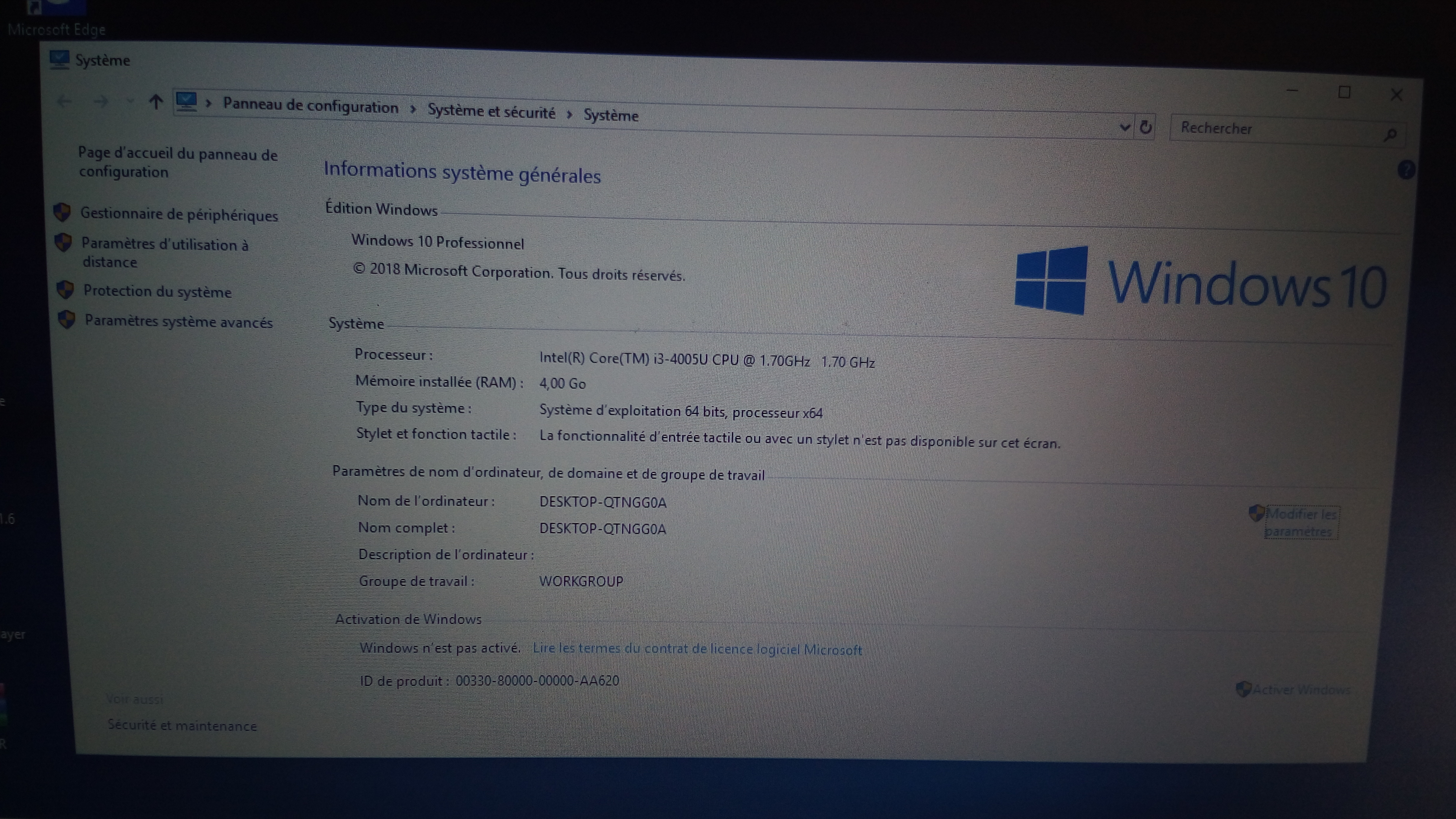1456x819 pixels.
Task: Open Gestionnaire de périphériques
Action: point(179,214)
